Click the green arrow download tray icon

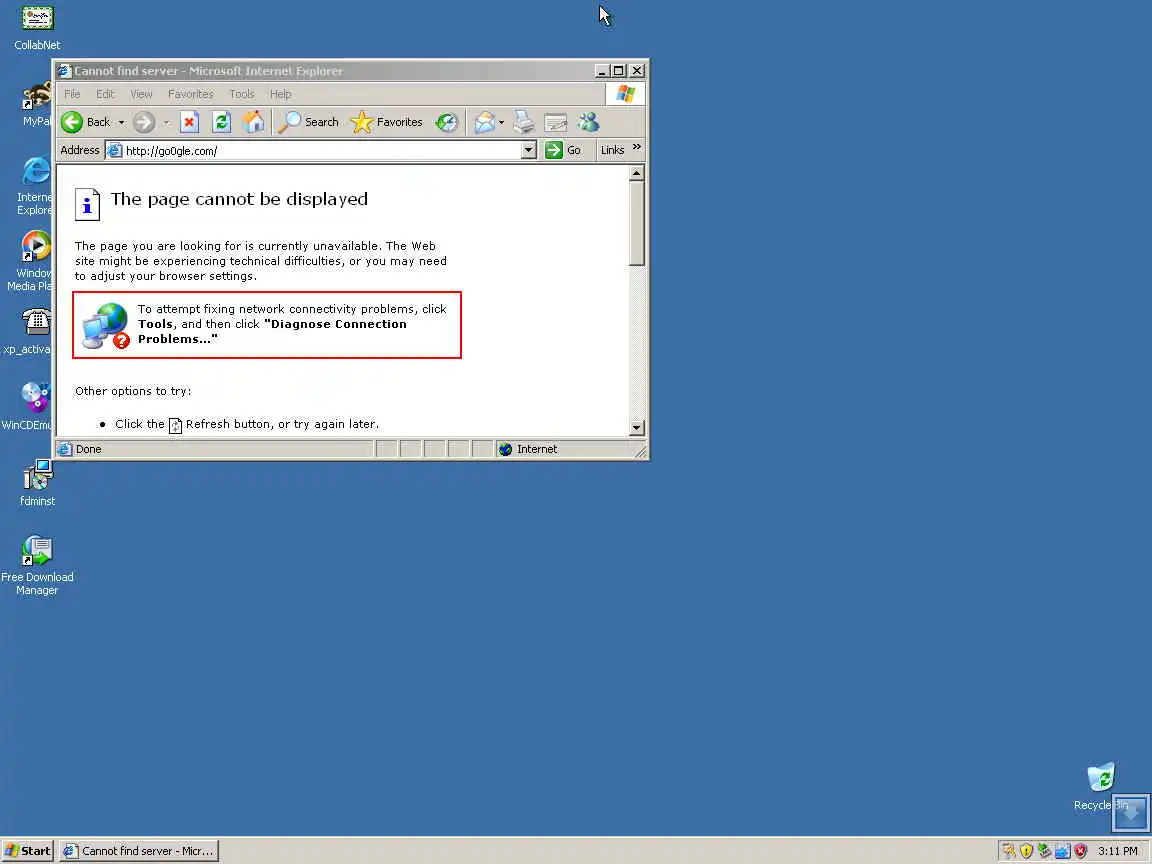point(1044,851)
